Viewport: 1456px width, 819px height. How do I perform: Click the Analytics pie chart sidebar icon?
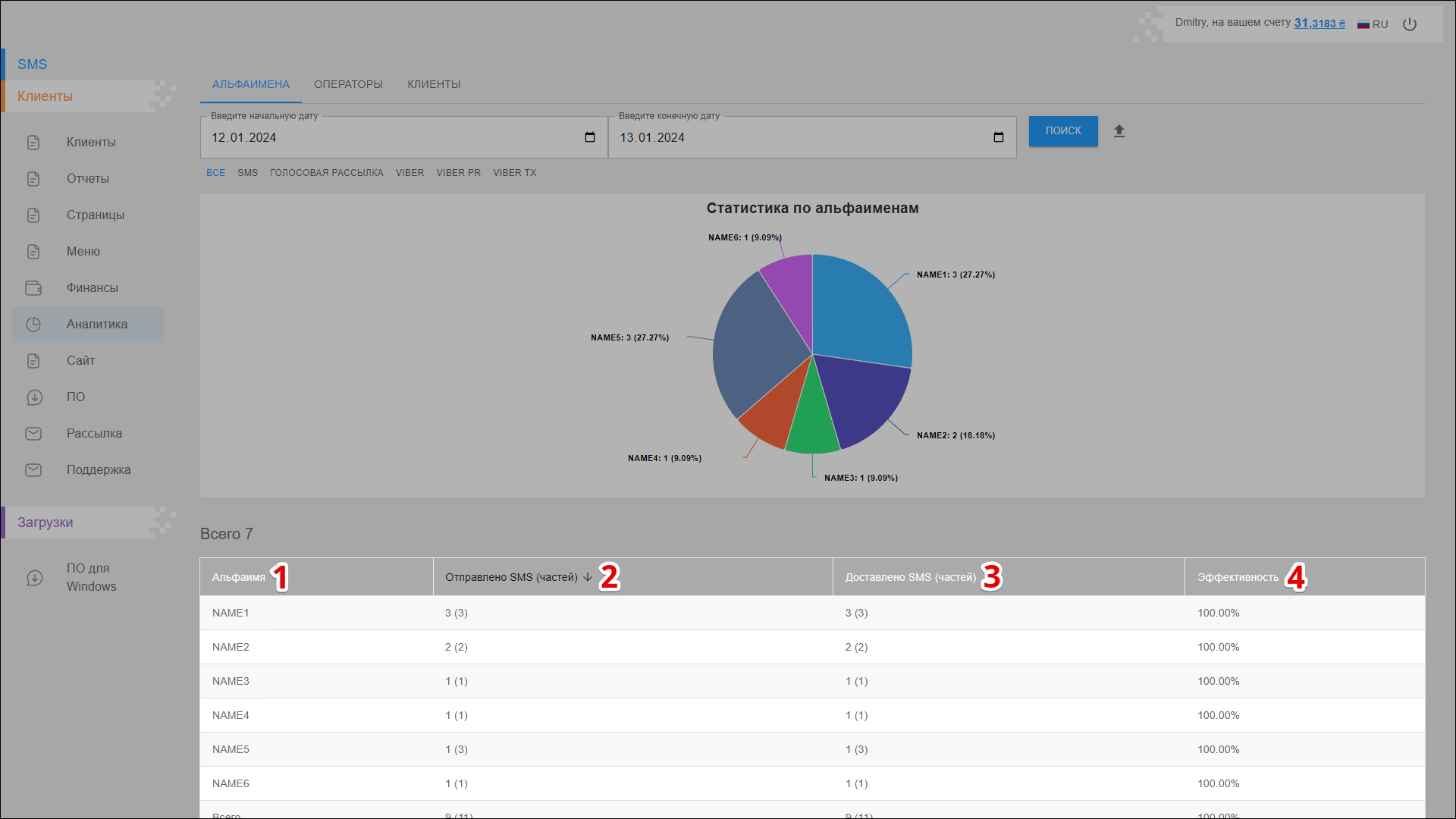(x=33, y=325)
